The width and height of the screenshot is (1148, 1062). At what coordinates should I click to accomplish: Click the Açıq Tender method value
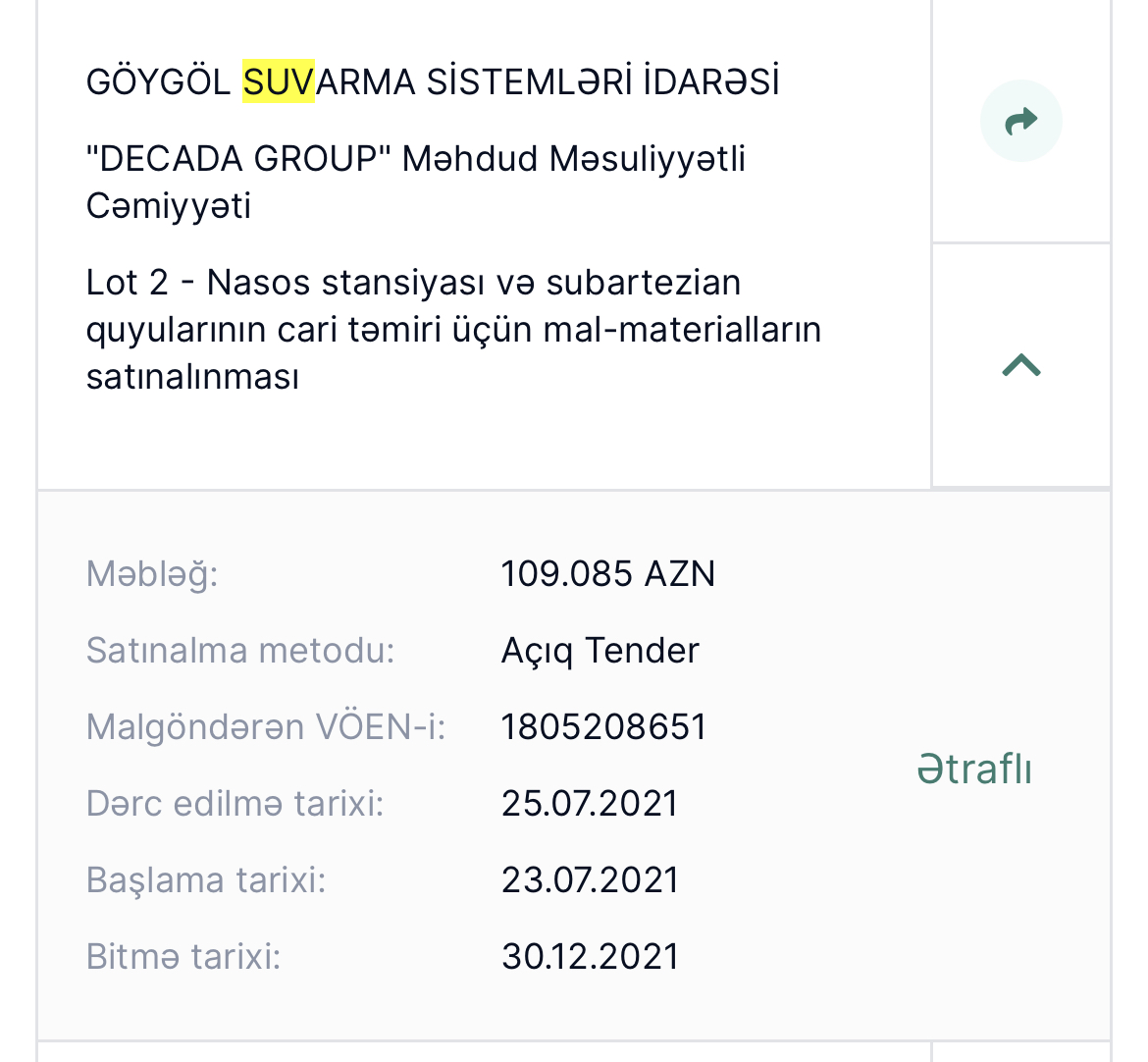[600, 651]
